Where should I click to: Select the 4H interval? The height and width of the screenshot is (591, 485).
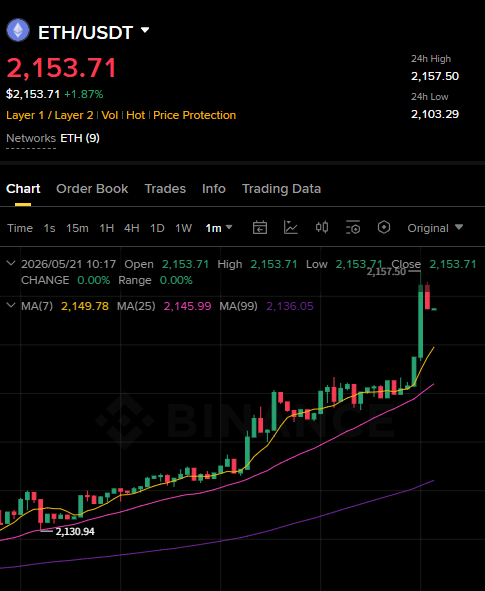(x=132, y=228)
